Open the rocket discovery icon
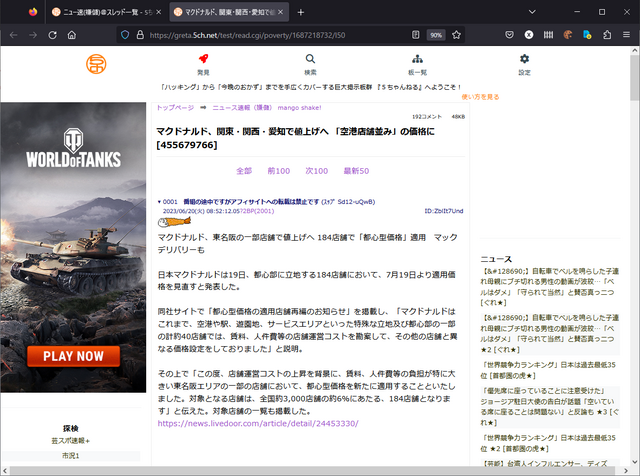This screenshot has width=640, height=476. [203, 59]
